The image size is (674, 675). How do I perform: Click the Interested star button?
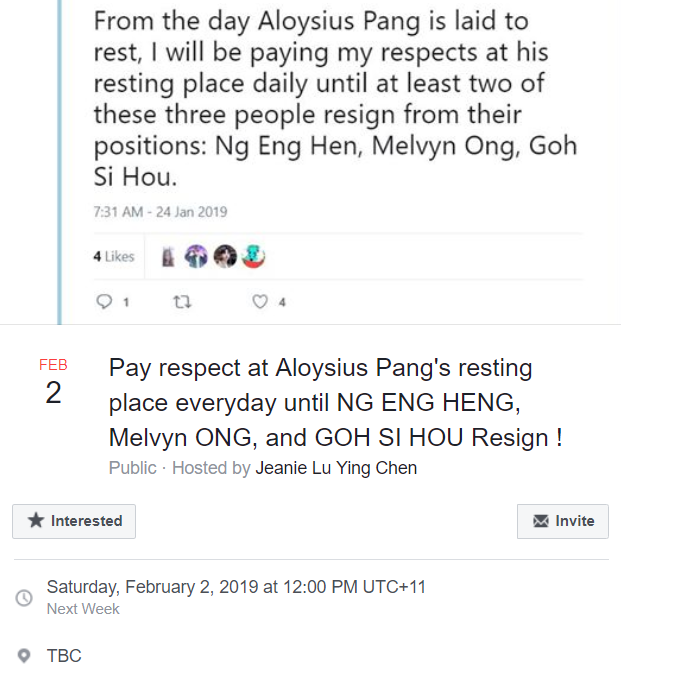74,521
